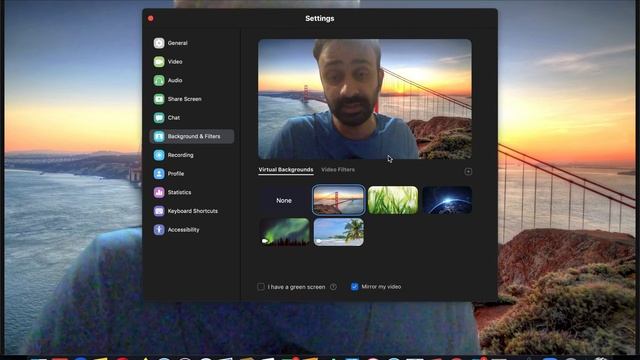Viewport: 640px width, 360px height.
Task: Open the General settings icon
Action: click(159, 43)
